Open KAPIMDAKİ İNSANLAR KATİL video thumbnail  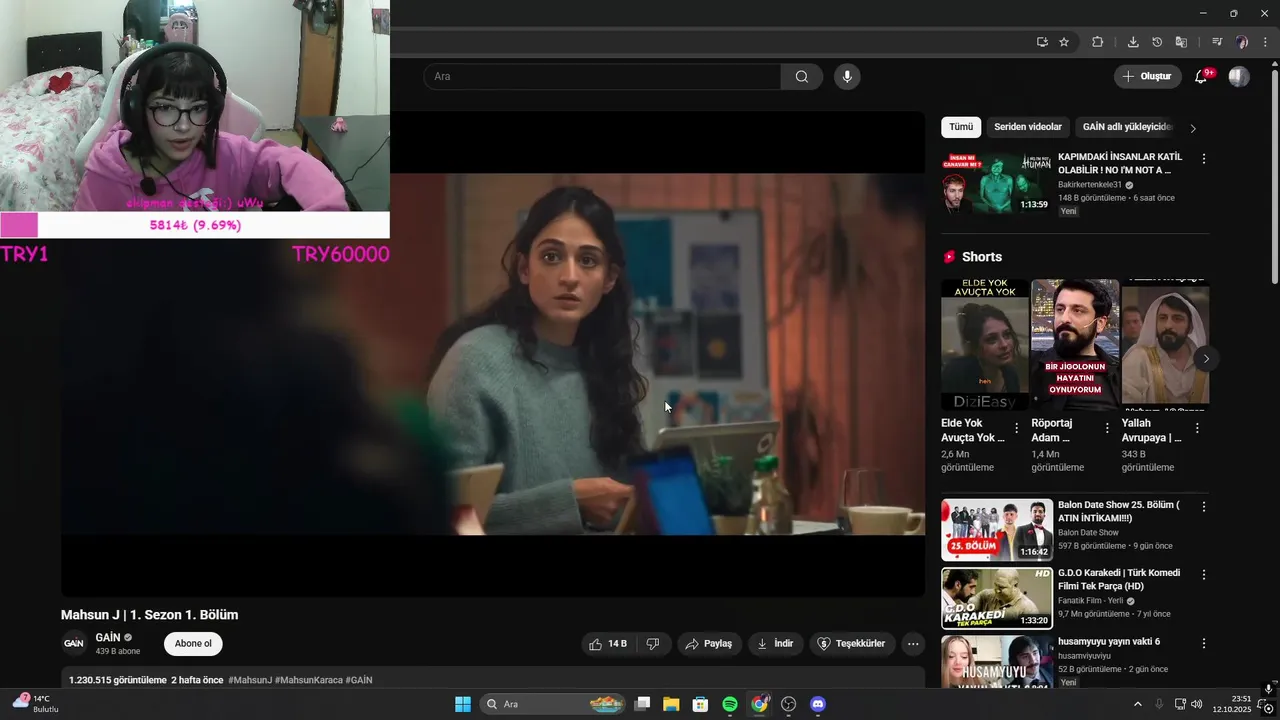click(x=997, y=182)
